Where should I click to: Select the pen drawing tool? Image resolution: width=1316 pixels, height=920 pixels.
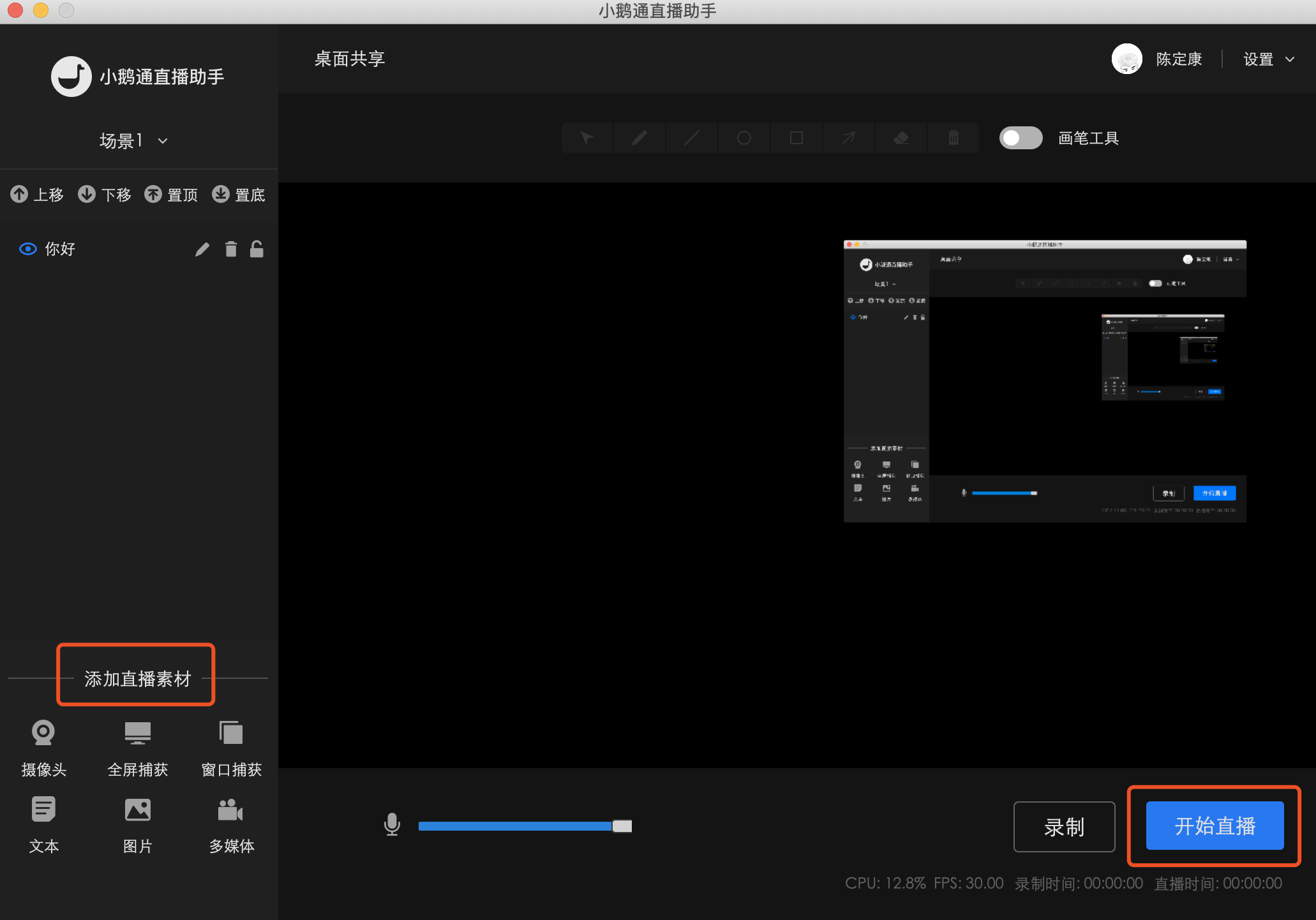(639, 137)
